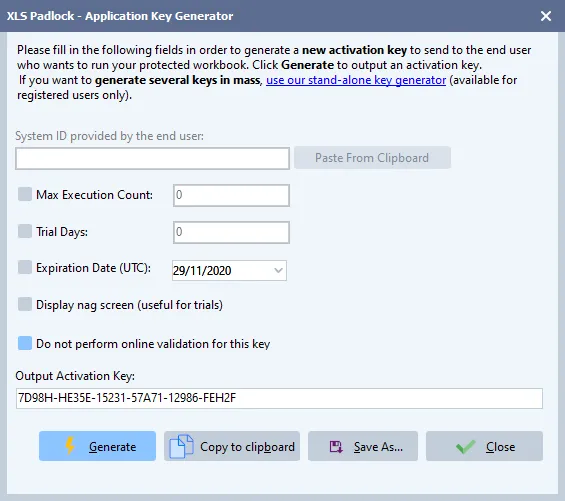
Task: Click the lightning bolt icon on Generate
Action: pos(70,445)
